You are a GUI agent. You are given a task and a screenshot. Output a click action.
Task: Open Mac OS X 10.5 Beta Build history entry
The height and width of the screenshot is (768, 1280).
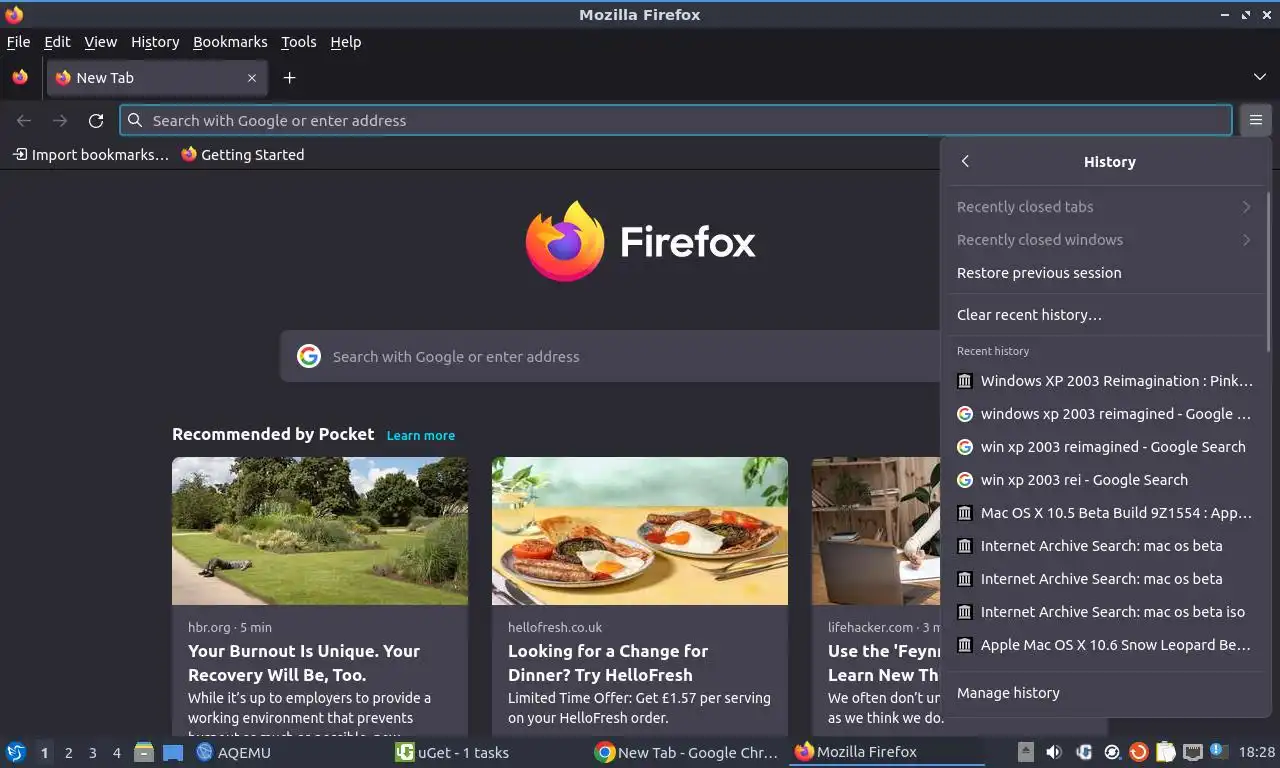click(1105, 512)
